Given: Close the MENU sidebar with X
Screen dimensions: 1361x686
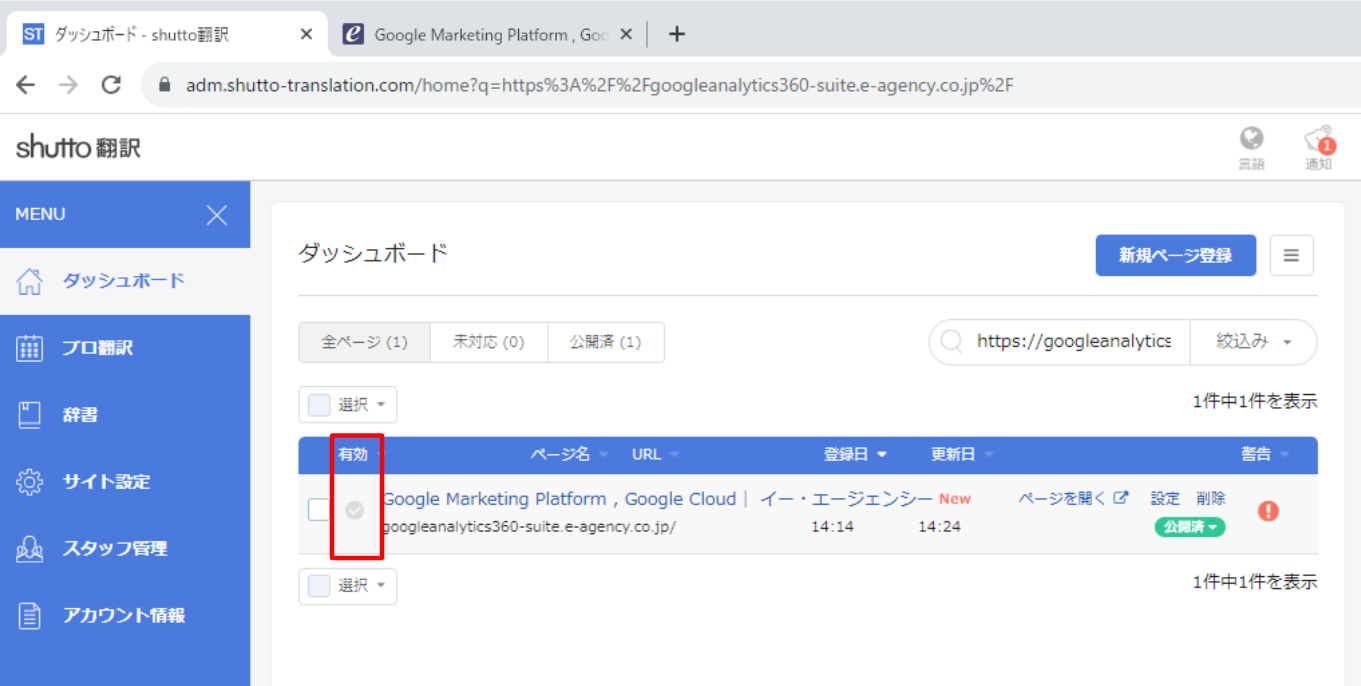Looking at the screenshot, I should 217,215.
